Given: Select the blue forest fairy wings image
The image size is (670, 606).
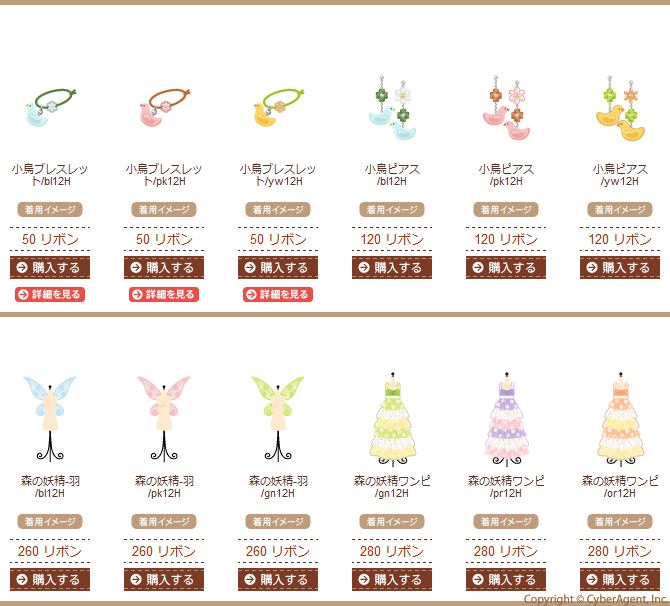Looking at the screenshot, I should click(50, 419).
